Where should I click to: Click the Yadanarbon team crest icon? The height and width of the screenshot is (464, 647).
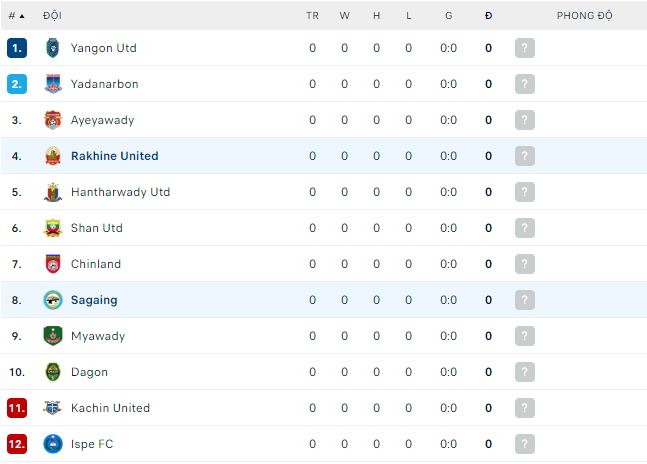(x=53, y=84)
